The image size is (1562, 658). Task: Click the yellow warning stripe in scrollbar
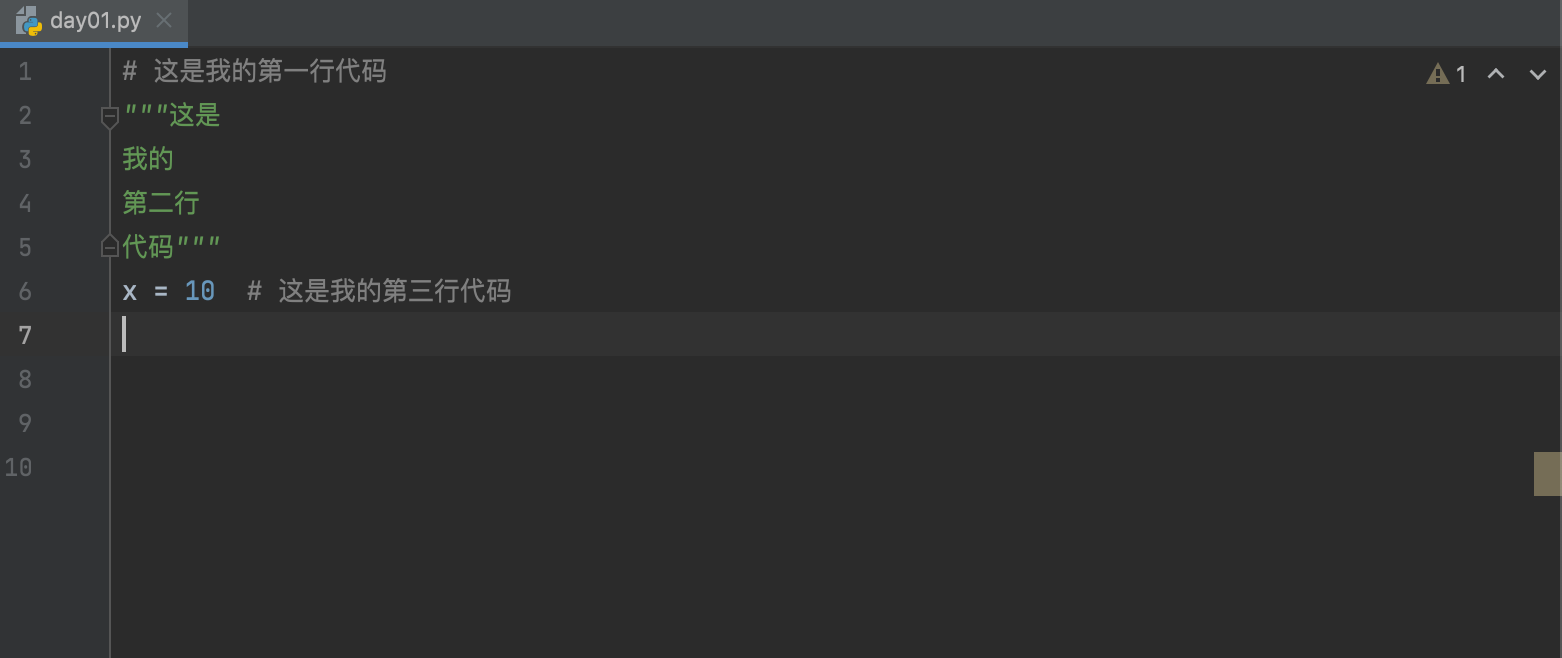(x=1548, y=474)
